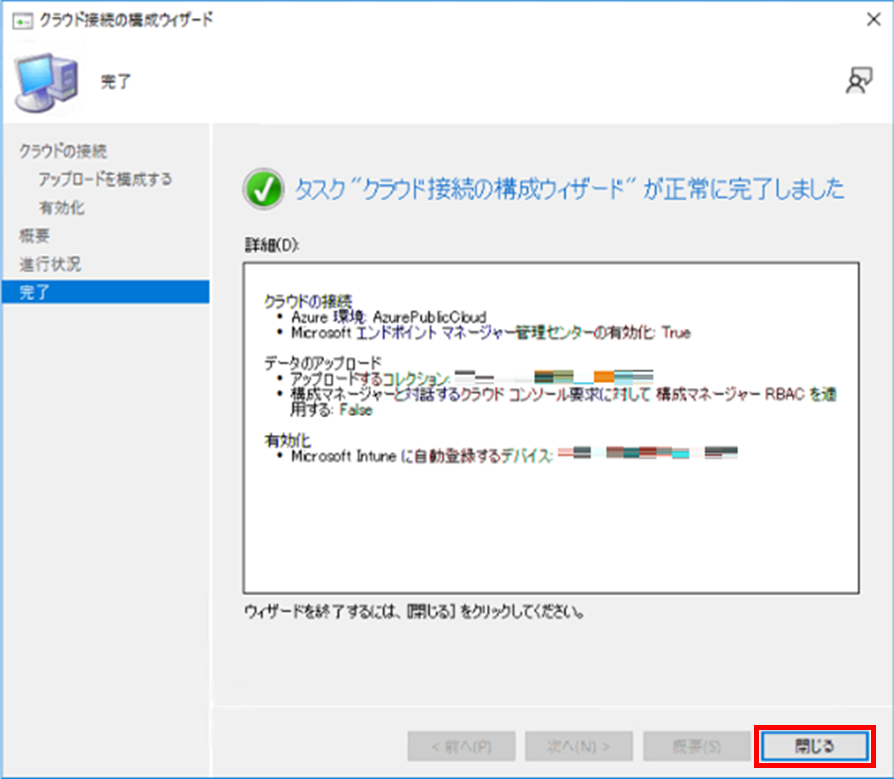Viewport: 894px width, 779px height.
Task: Click the アップロードするコレクション line
Action: pyautogui.click(x=472, y=378)
